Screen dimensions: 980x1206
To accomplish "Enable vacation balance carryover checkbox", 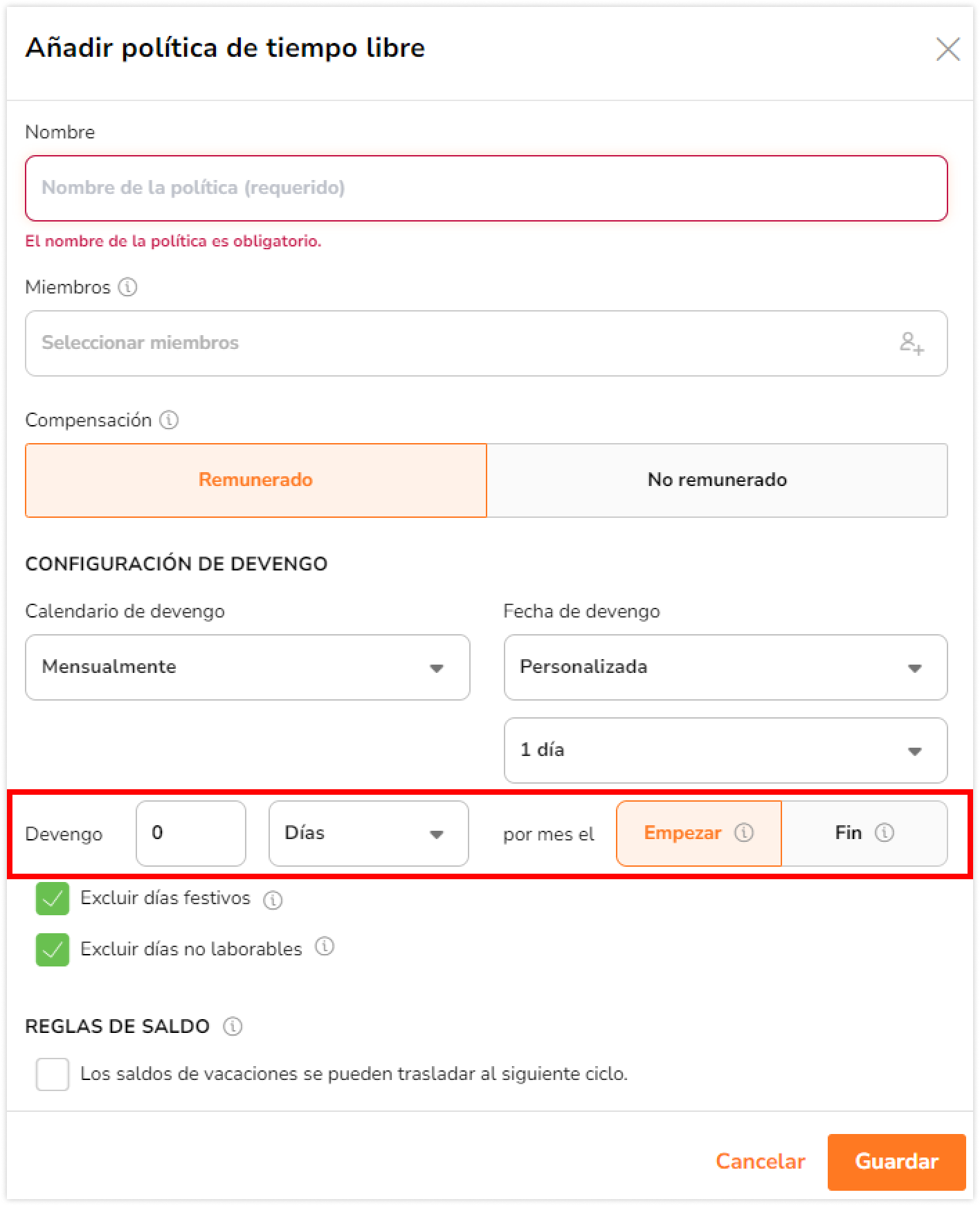I will [x=53, y=1074].
